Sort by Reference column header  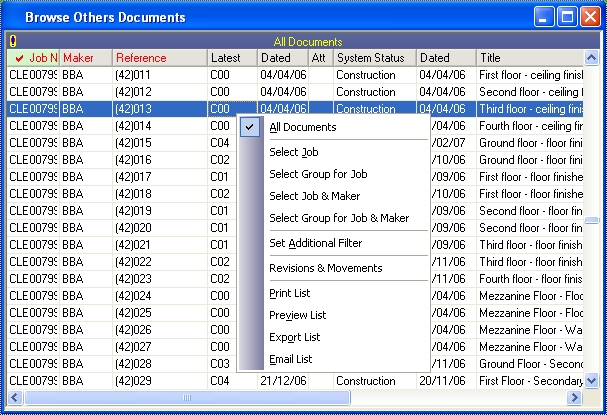160,58
